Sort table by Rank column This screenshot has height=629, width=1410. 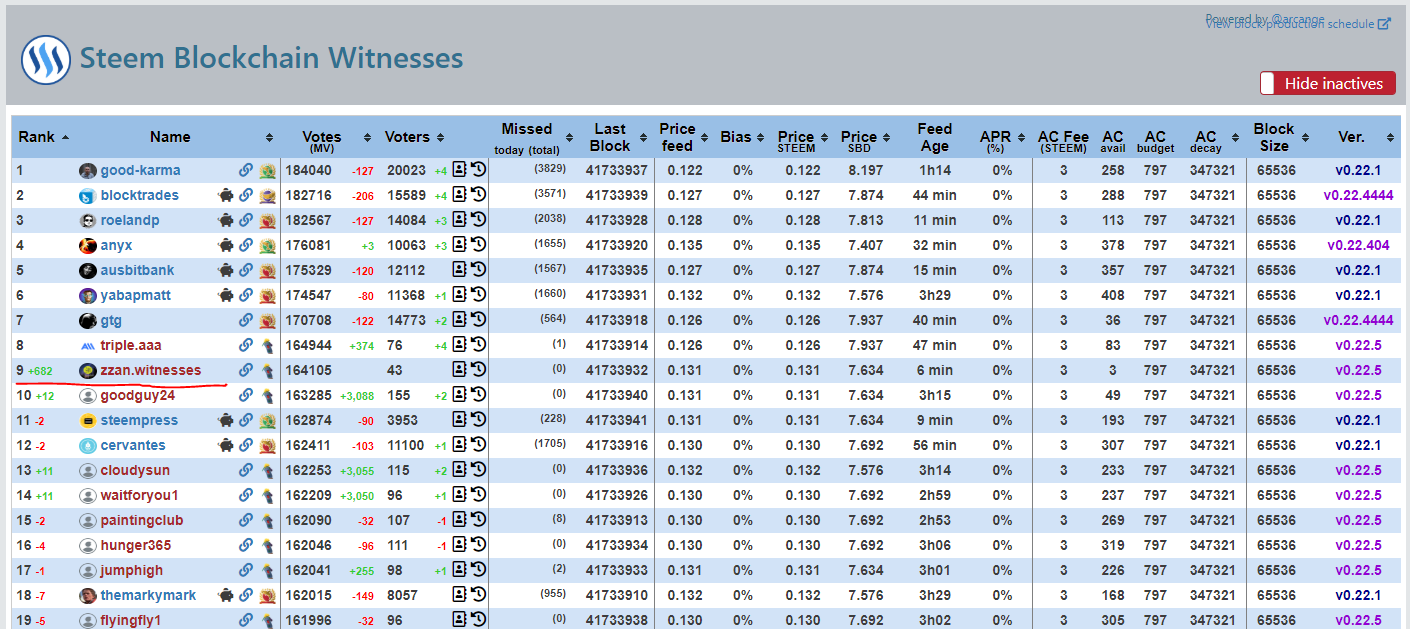tap(44, 136)
